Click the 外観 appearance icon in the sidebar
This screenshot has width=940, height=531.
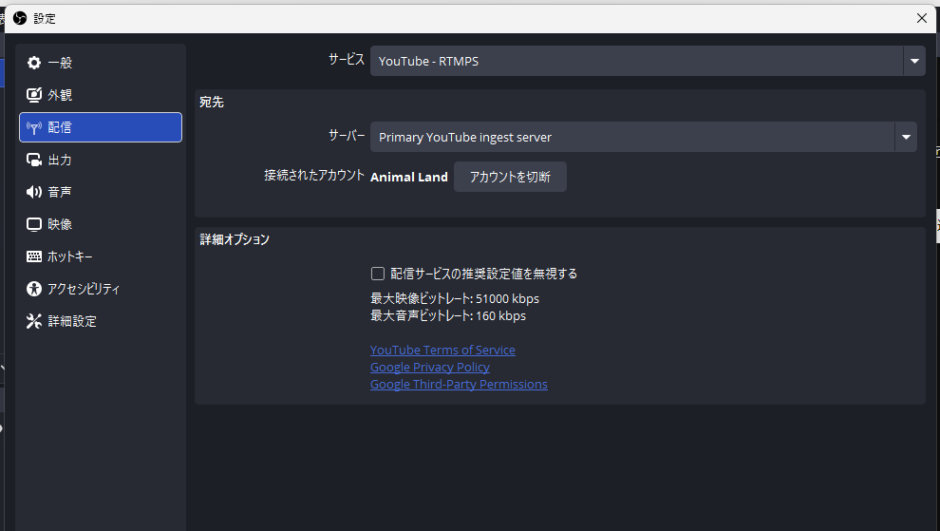(34, 95)
